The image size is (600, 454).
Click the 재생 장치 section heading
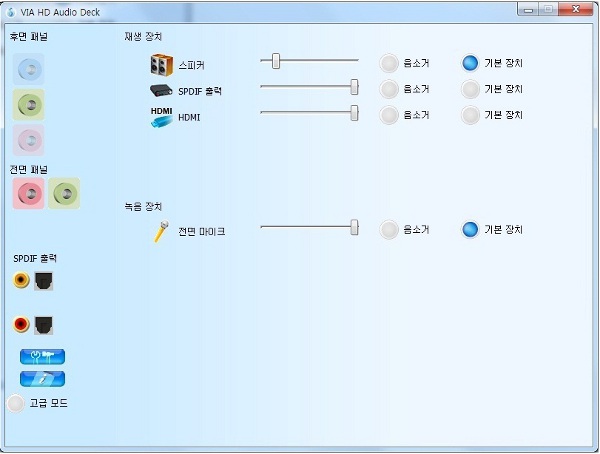[x=143, y=37]
